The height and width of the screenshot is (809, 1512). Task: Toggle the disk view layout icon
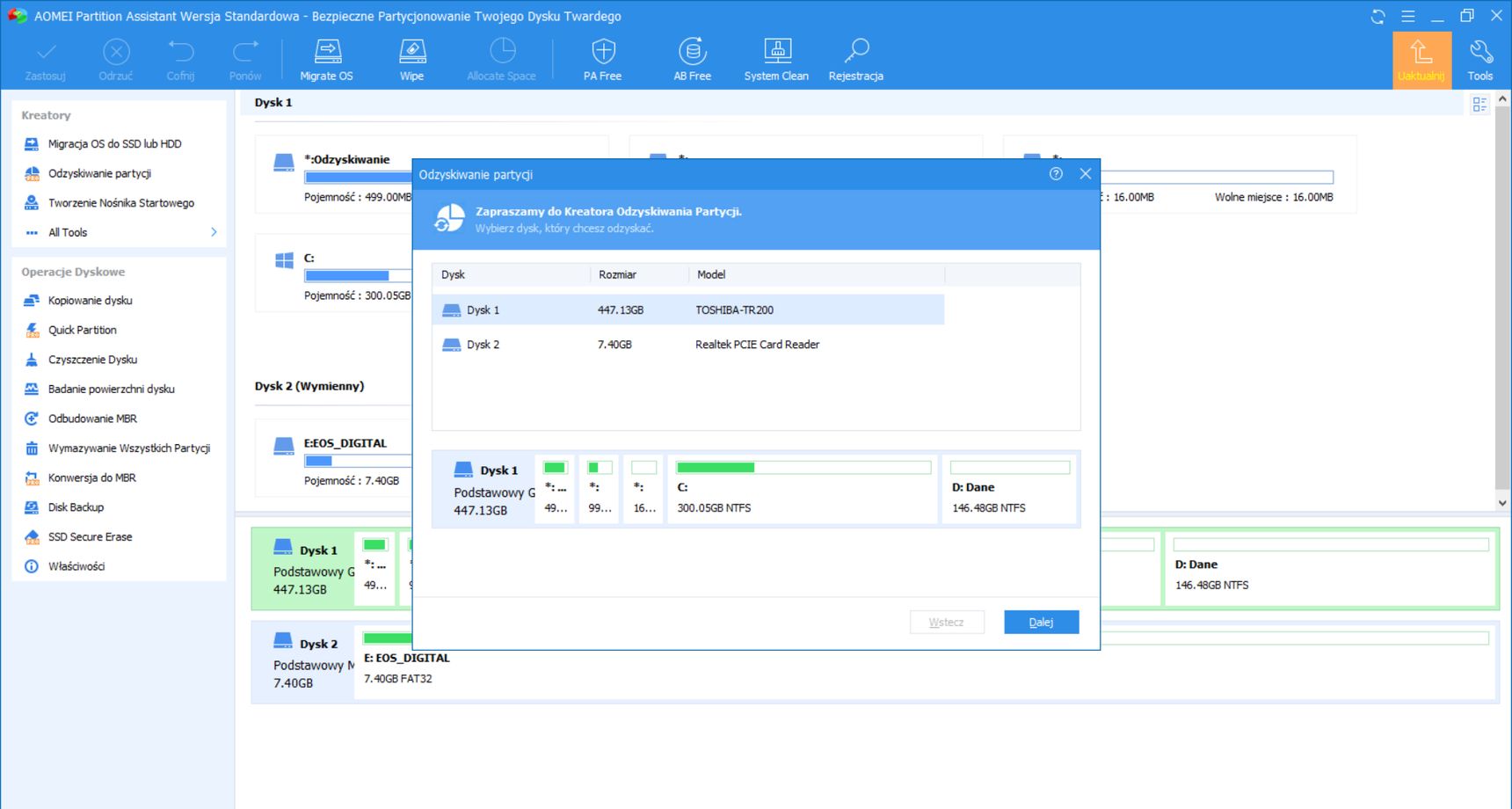[1479, 105]
